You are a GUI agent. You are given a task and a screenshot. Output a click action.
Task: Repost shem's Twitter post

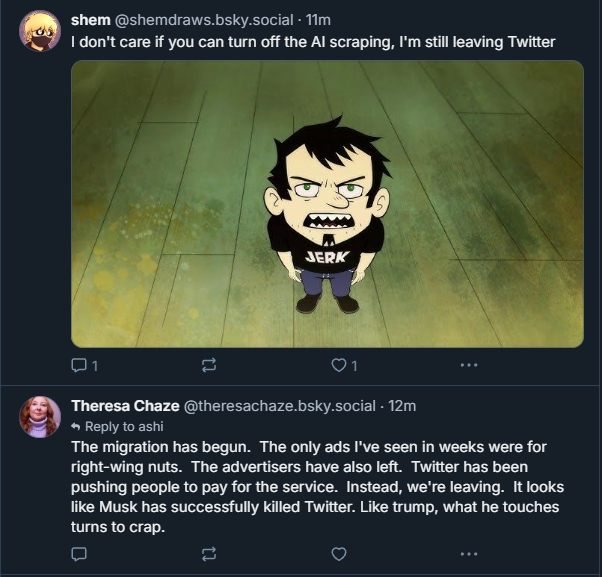coord(209,366)
